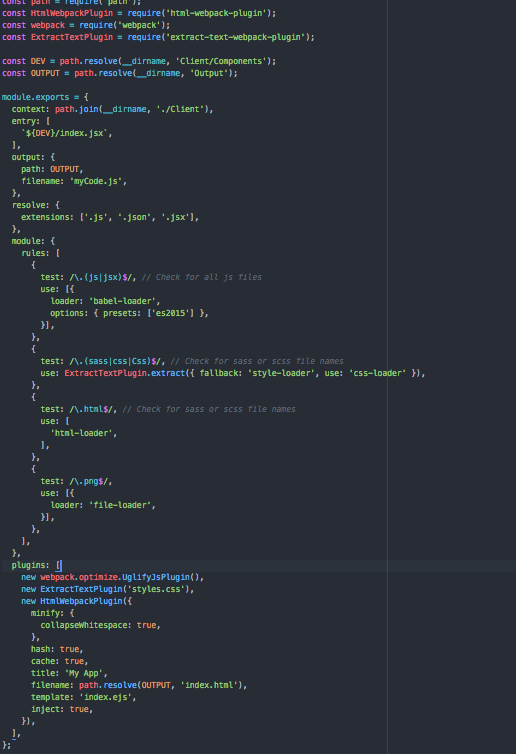Click the 'extract-text-webpack-plugin' string
Screen dimensions: 516x754
point(238,37)
